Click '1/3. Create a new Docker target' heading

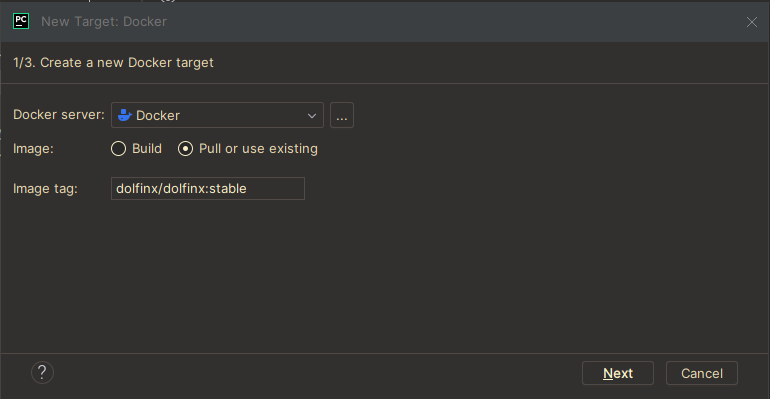coord(113,63)
